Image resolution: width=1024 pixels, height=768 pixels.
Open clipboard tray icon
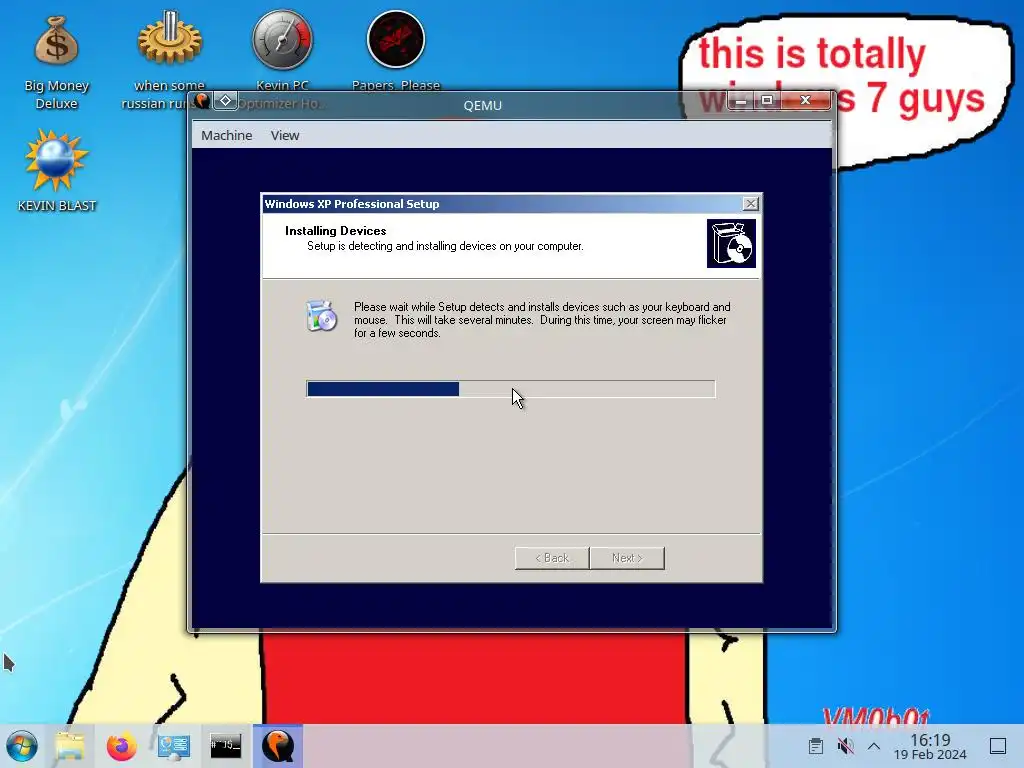click(815, 746)
